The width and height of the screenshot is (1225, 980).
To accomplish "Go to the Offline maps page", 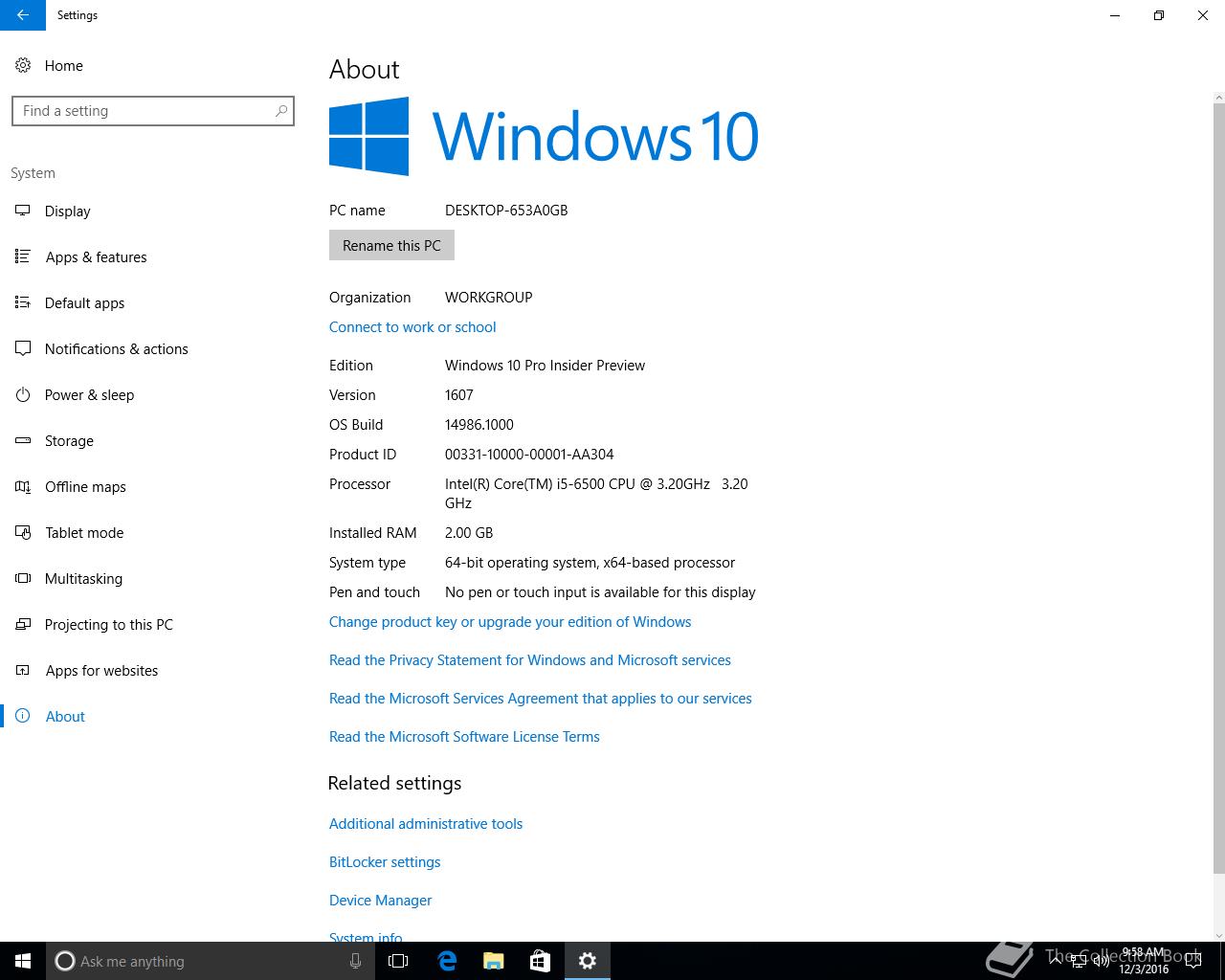I will tap(85, 486).
